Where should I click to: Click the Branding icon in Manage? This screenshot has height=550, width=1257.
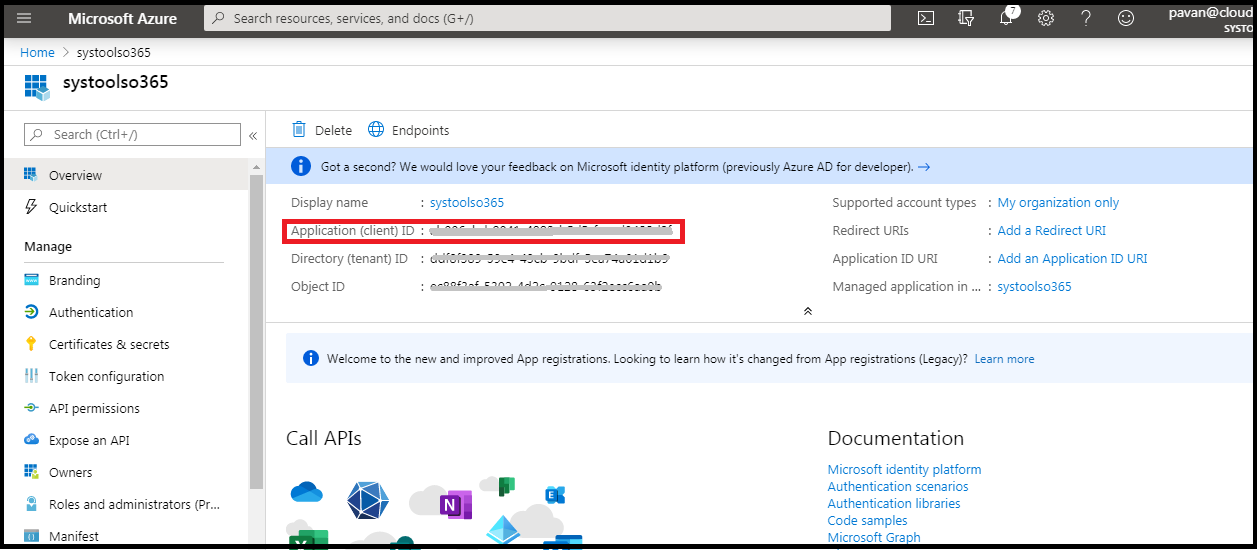pos(31,280)
